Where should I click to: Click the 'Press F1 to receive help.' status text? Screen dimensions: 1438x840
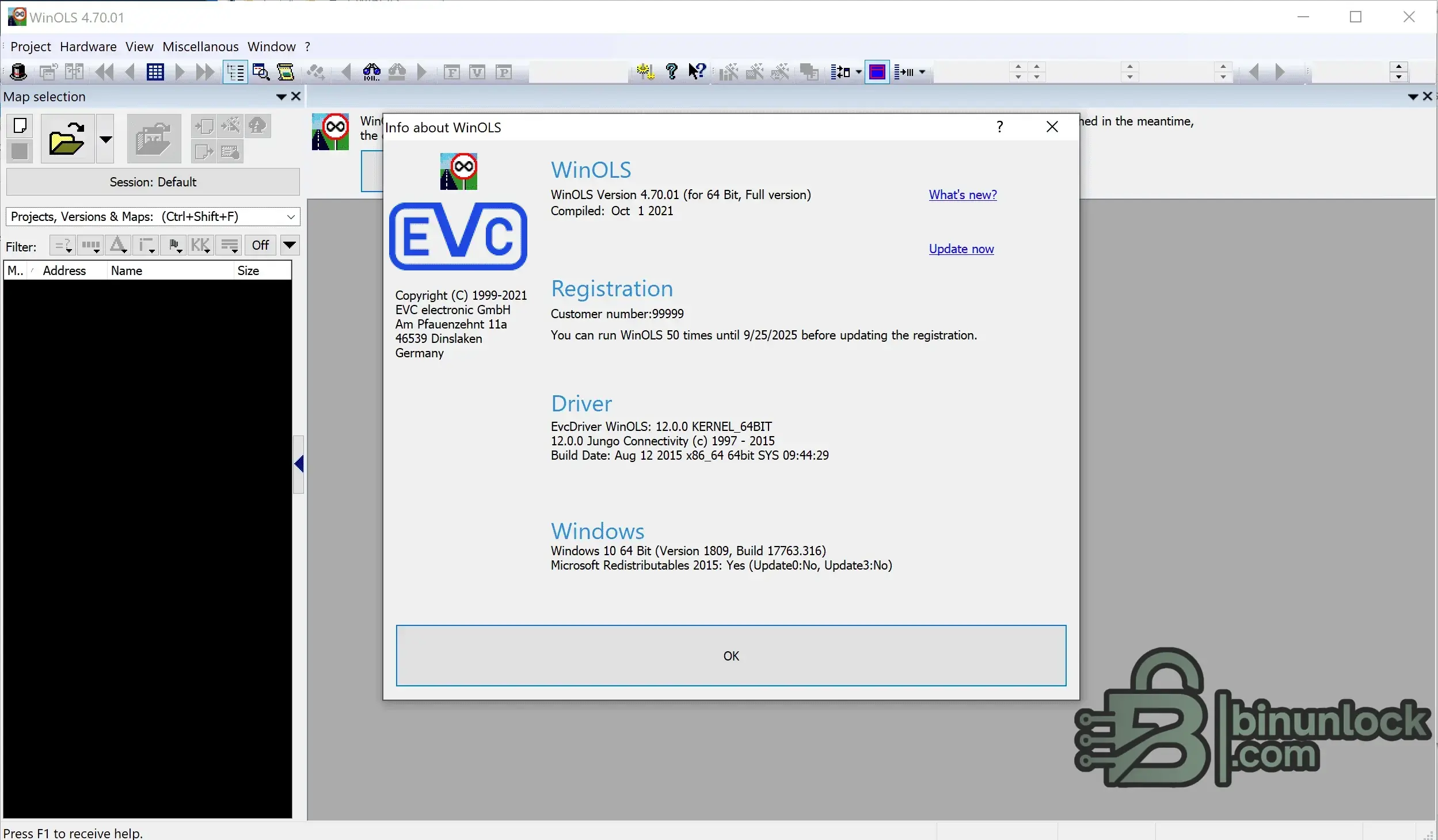point(73,833)
